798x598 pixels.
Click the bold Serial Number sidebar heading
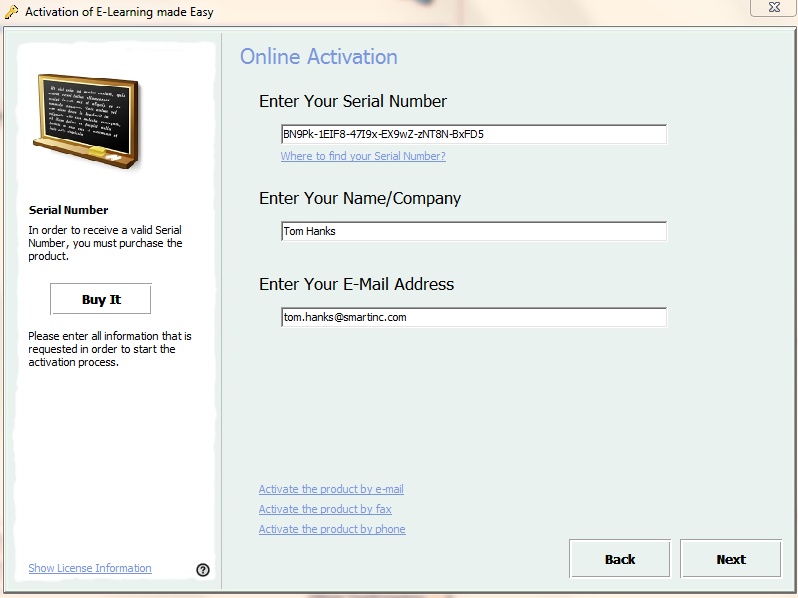point(68,210)
